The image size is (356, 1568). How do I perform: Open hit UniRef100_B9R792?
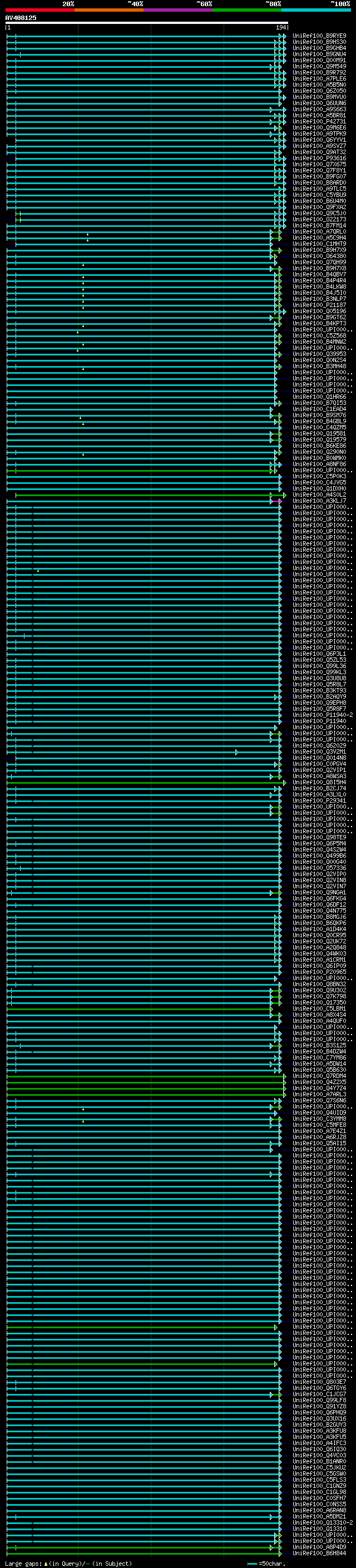[x=319, y=72]
